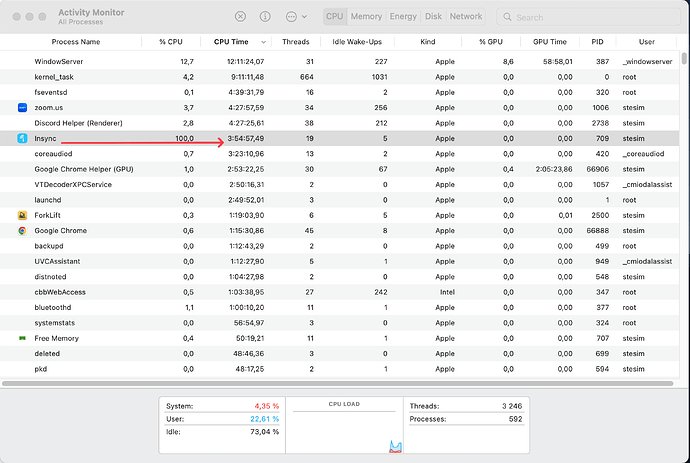The image size is (690, 463).
Task: Click Processes count 592
Action: click(x=515, y=419)
